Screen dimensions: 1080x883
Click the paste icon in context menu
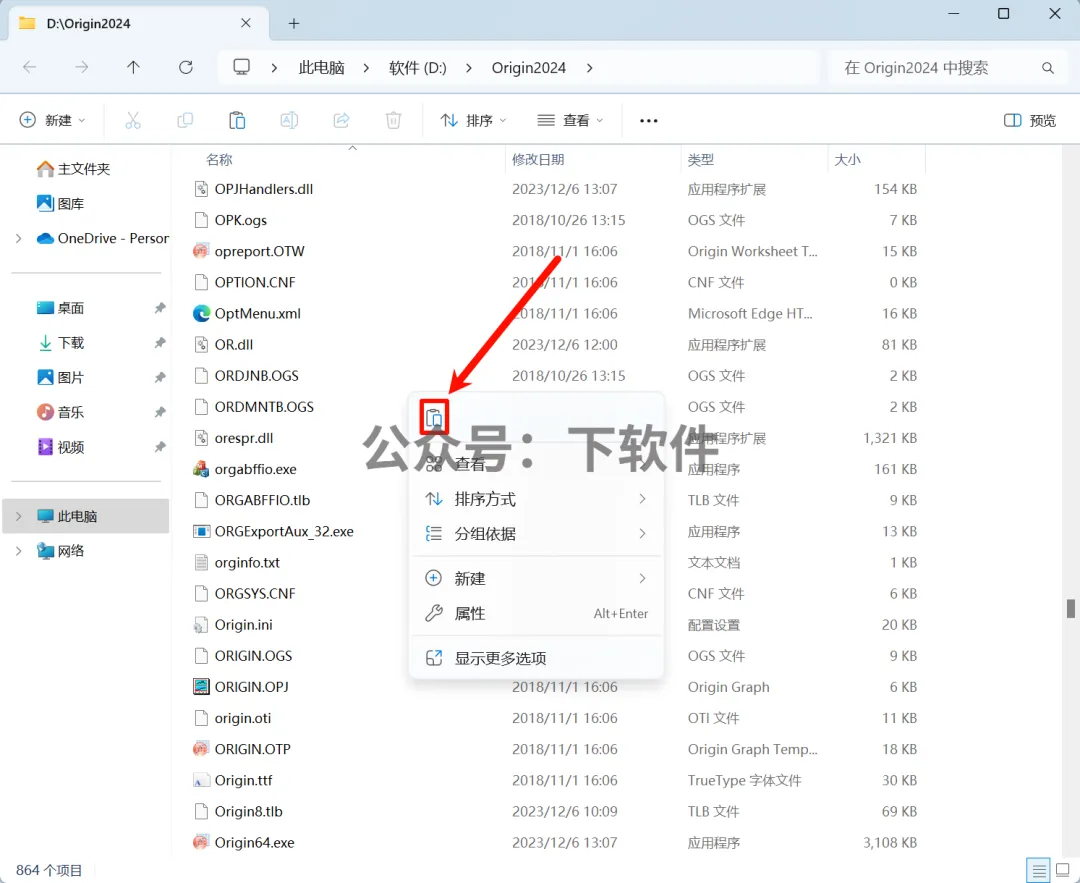[434, 417]
